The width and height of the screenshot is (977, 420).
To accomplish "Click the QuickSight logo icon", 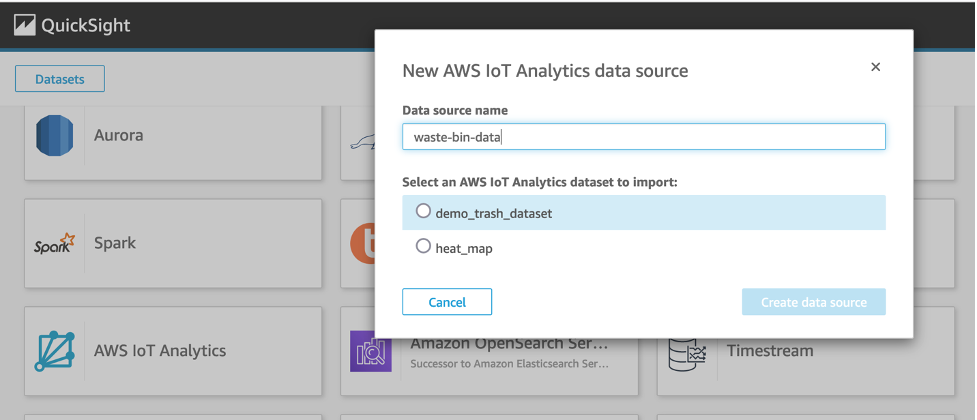I will tap(23, 25).
